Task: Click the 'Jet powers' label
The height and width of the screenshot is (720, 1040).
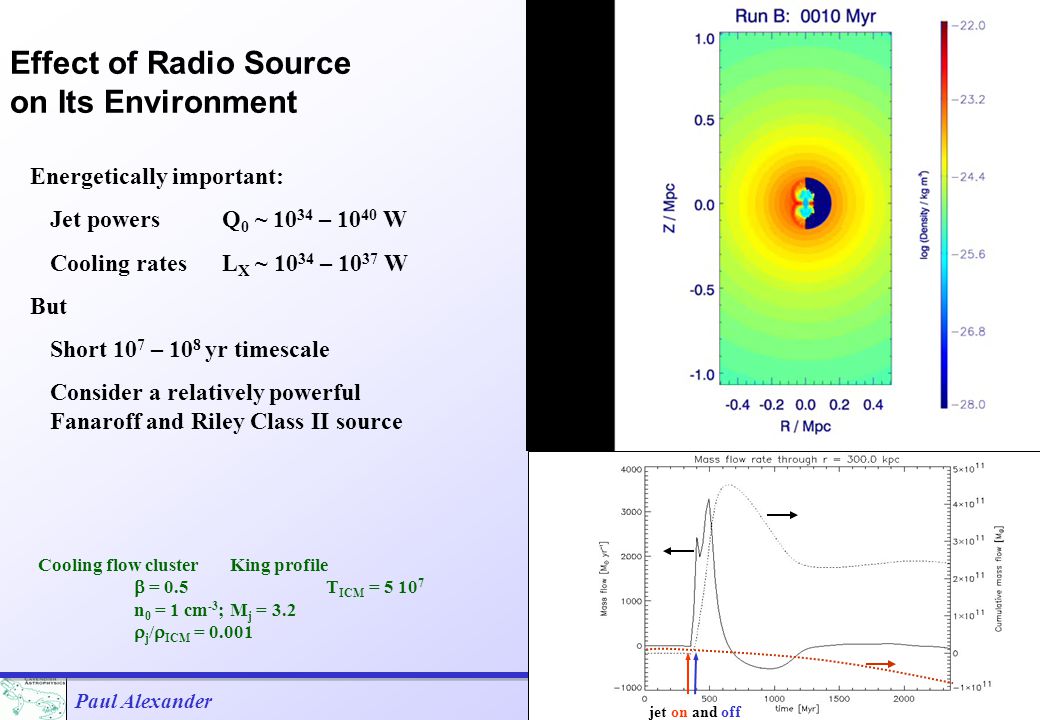Action: point(105,219)
